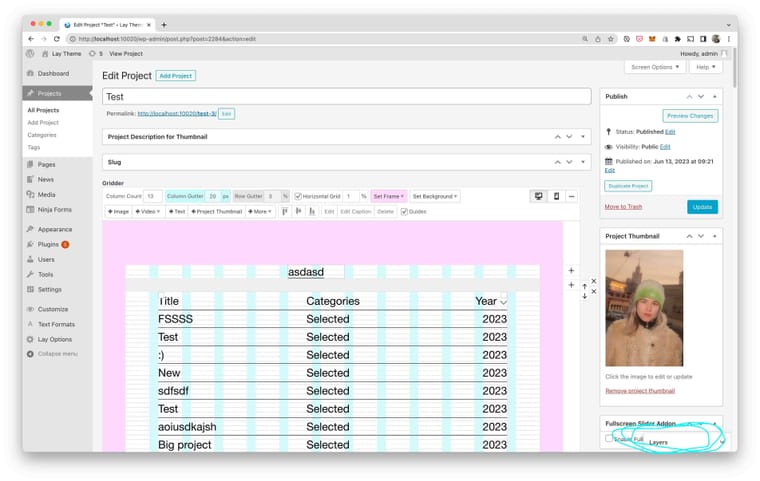Open Lay Options in the sidebar
The width and height of the screenshot is (760, 481).
(x=54, y=339)
